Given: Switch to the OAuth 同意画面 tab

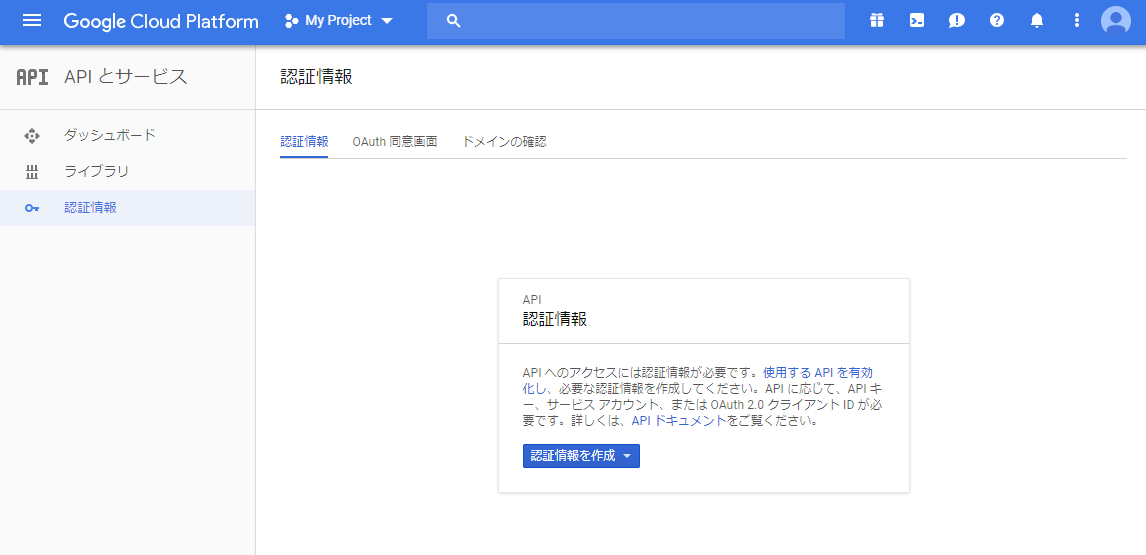Looking at the screenshot, I should tap(395, 142).
